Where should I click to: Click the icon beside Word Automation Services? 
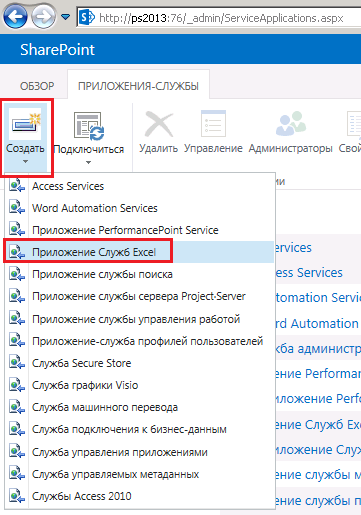click(17, 208)
